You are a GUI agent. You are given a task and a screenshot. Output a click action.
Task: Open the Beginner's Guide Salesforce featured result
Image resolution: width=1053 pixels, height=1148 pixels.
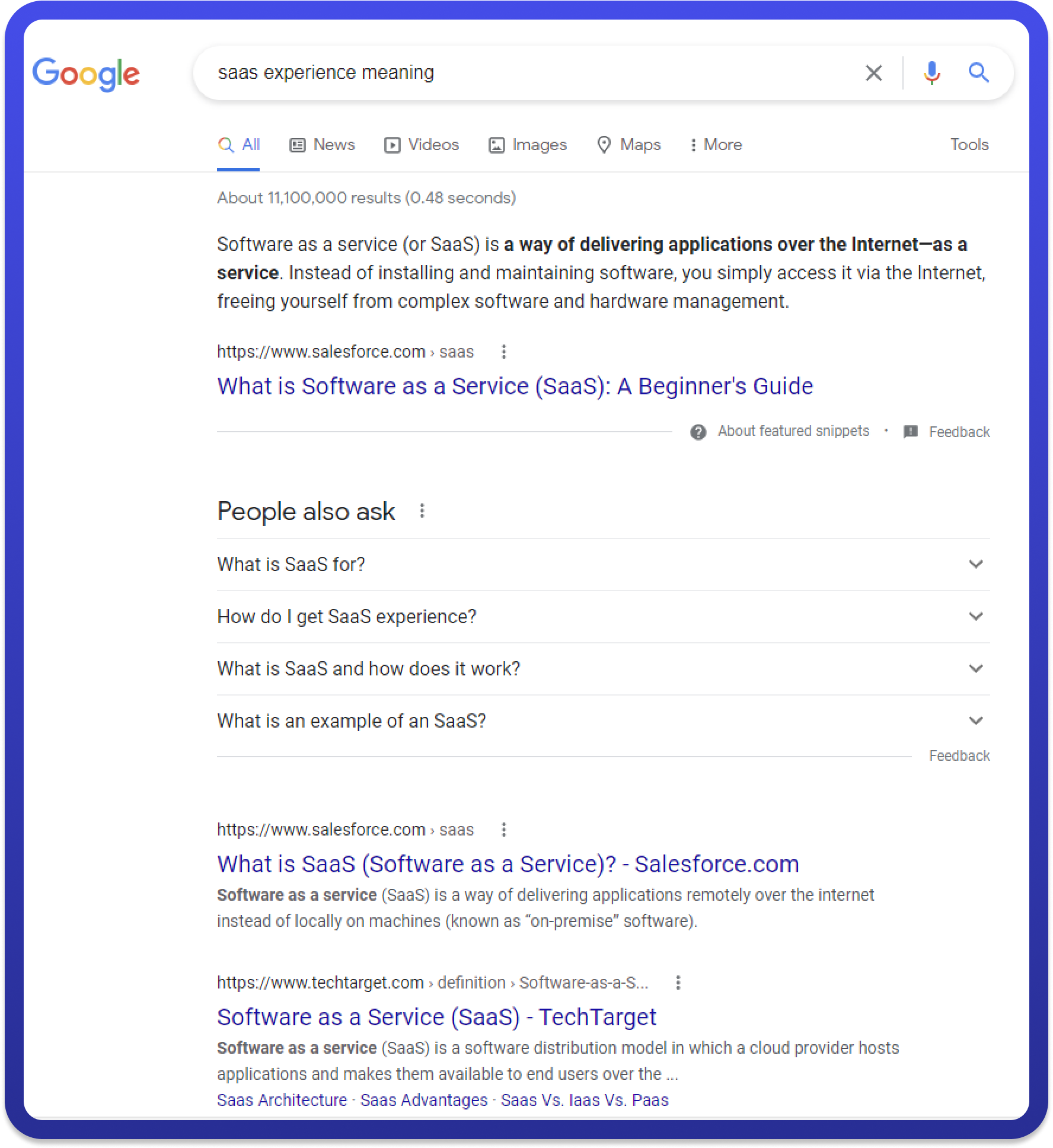[x=515, y=386]
